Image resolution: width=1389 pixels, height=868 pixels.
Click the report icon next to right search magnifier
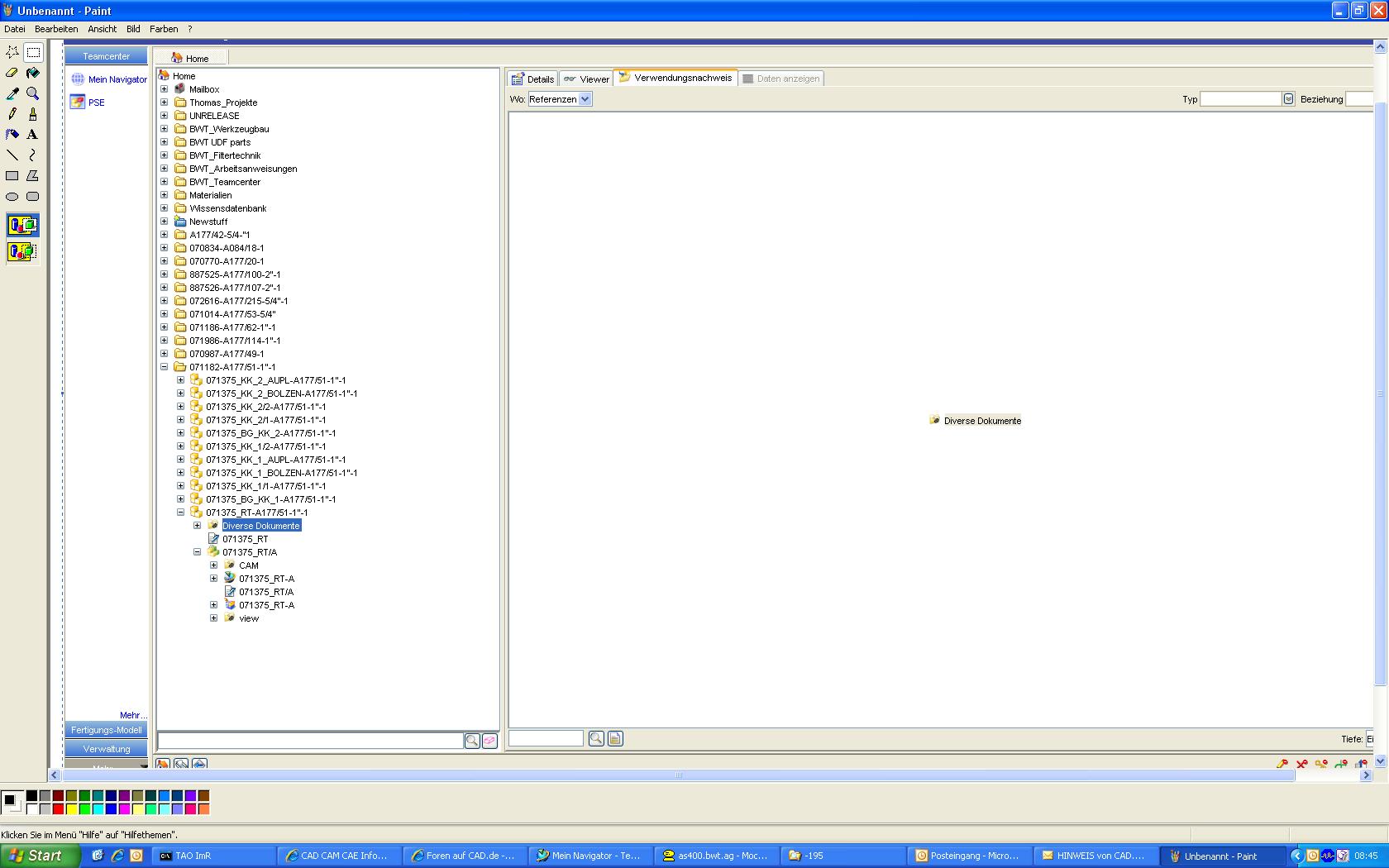[615, 738]
